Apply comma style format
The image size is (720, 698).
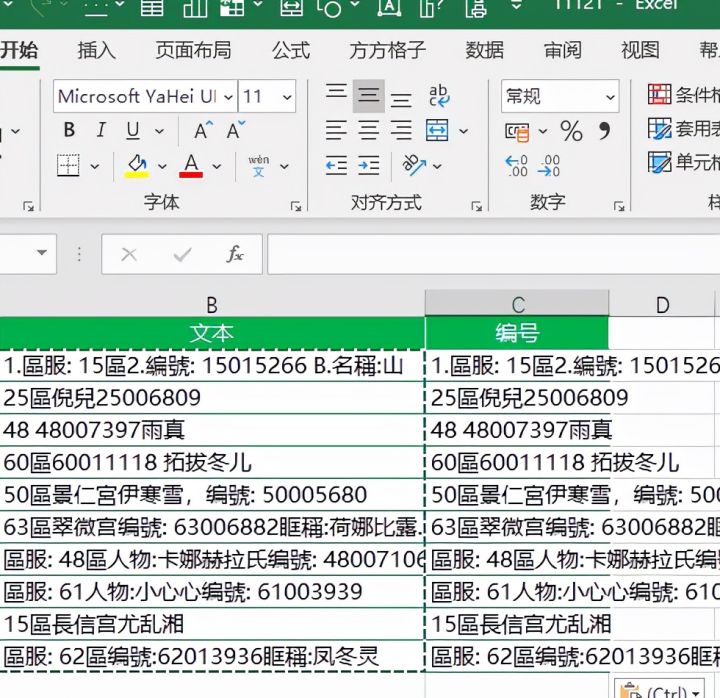605,130
